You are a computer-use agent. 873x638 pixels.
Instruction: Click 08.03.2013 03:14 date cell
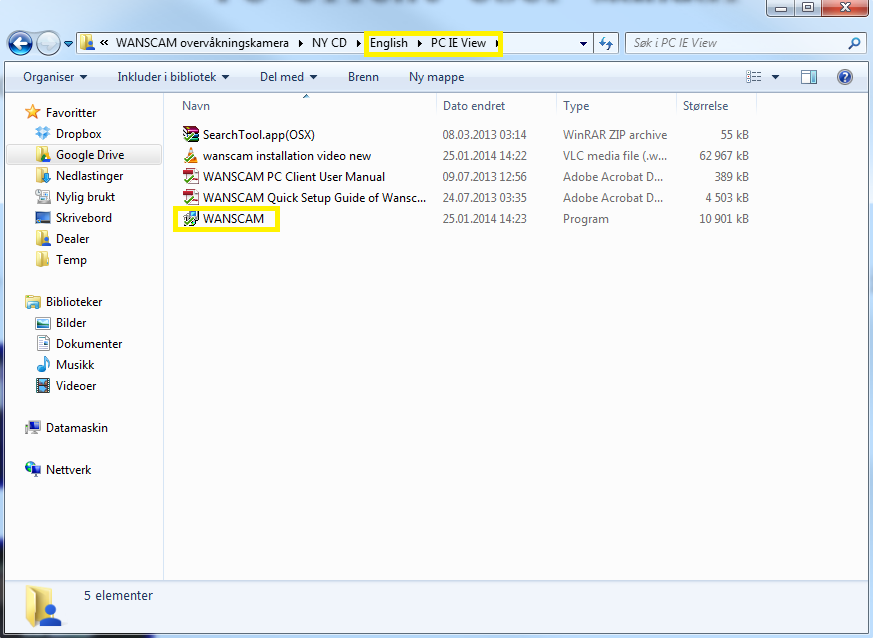(484, 135)
